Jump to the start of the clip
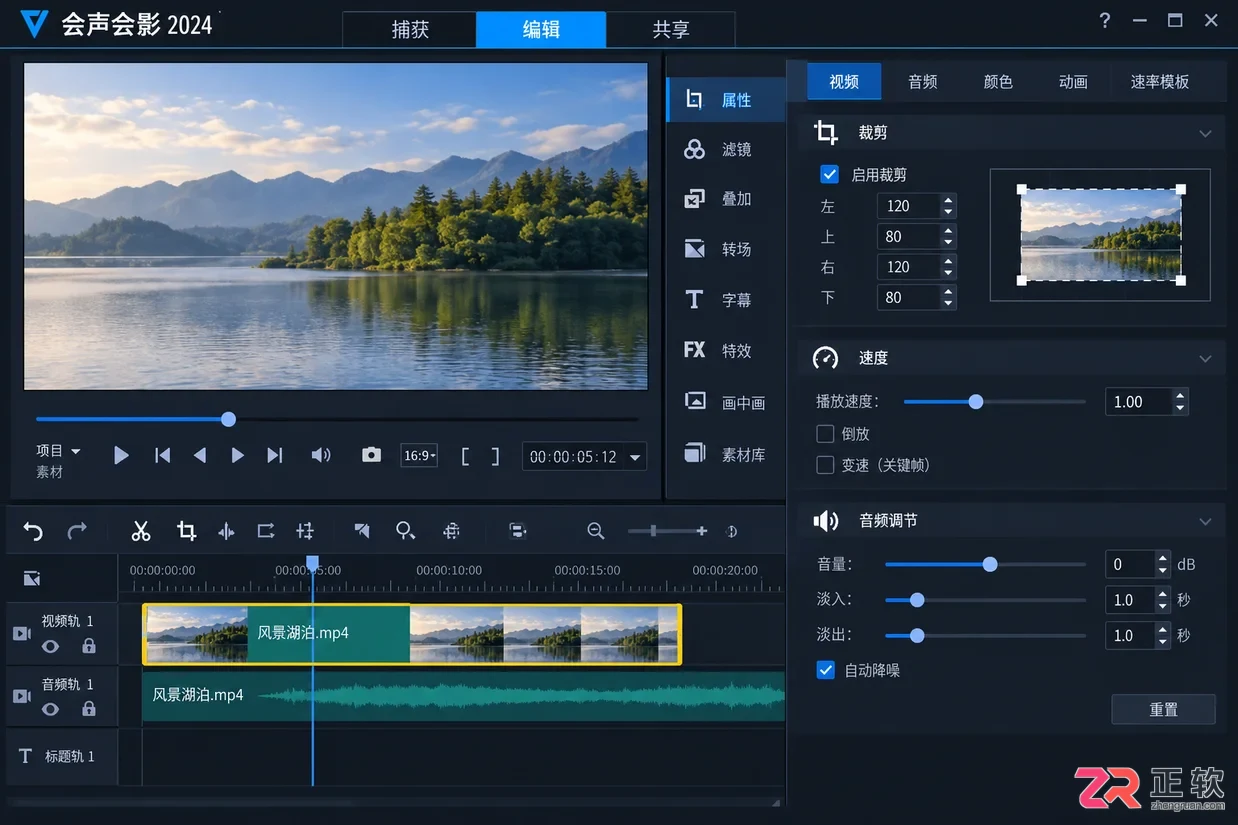This screenshot has width=1238, height=825. 162,456
